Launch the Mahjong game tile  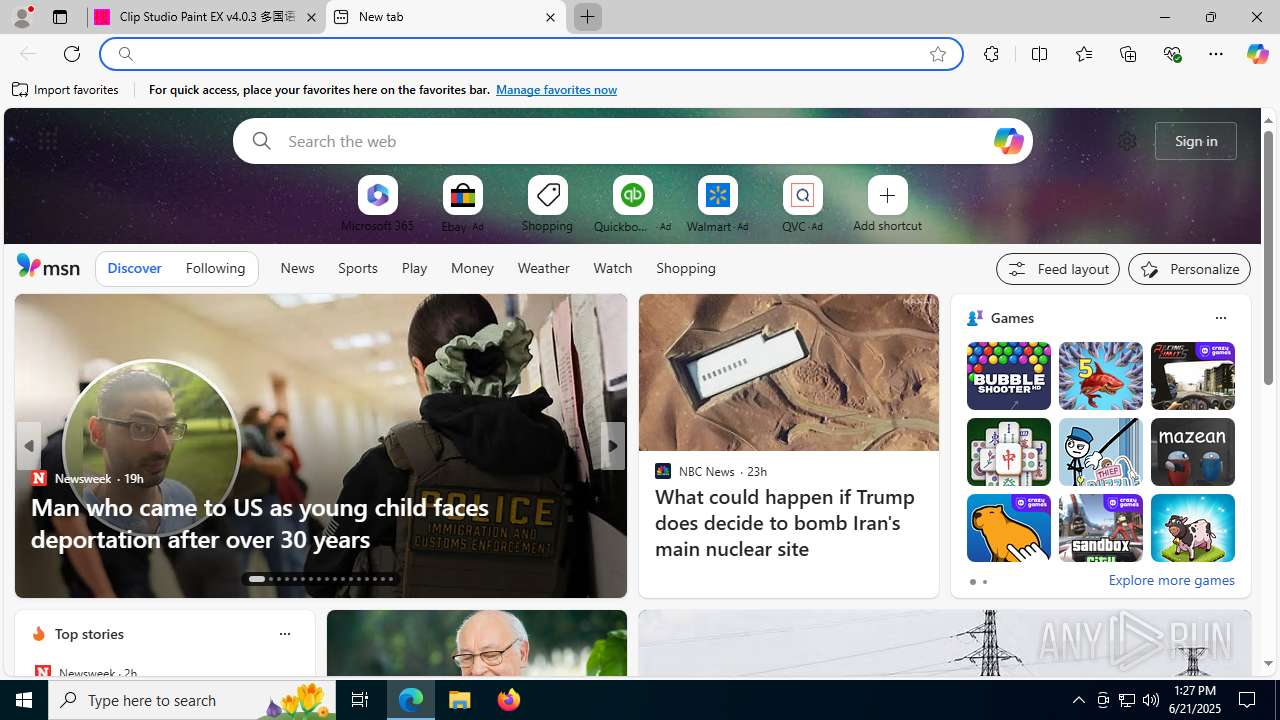coord(1008,452)
